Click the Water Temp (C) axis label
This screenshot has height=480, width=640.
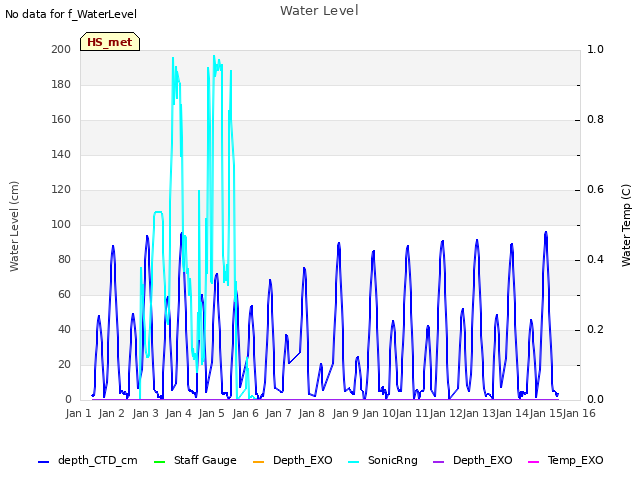(626, 225)
